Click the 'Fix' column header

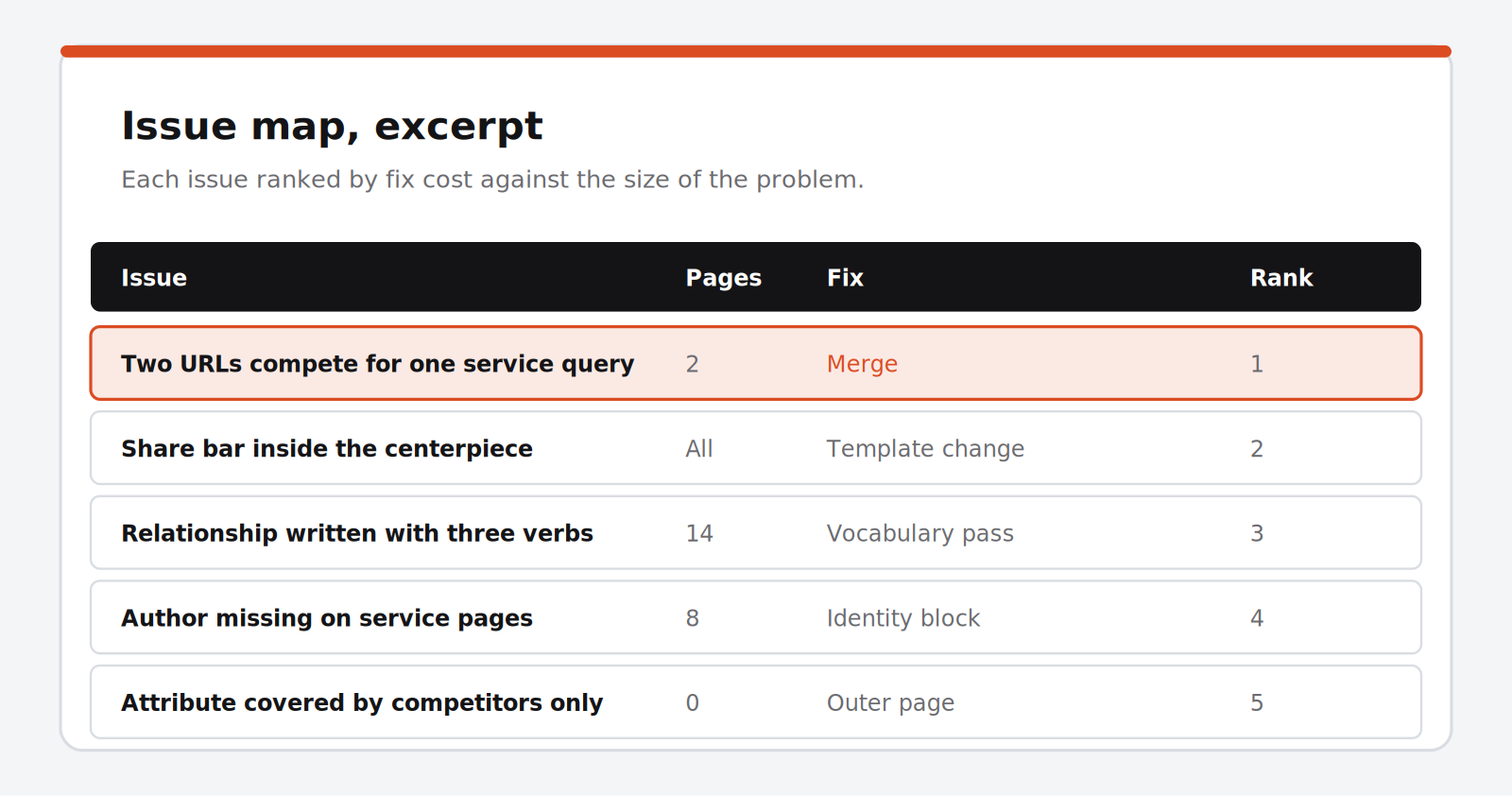pyautogui.click(x=845, y=278)
